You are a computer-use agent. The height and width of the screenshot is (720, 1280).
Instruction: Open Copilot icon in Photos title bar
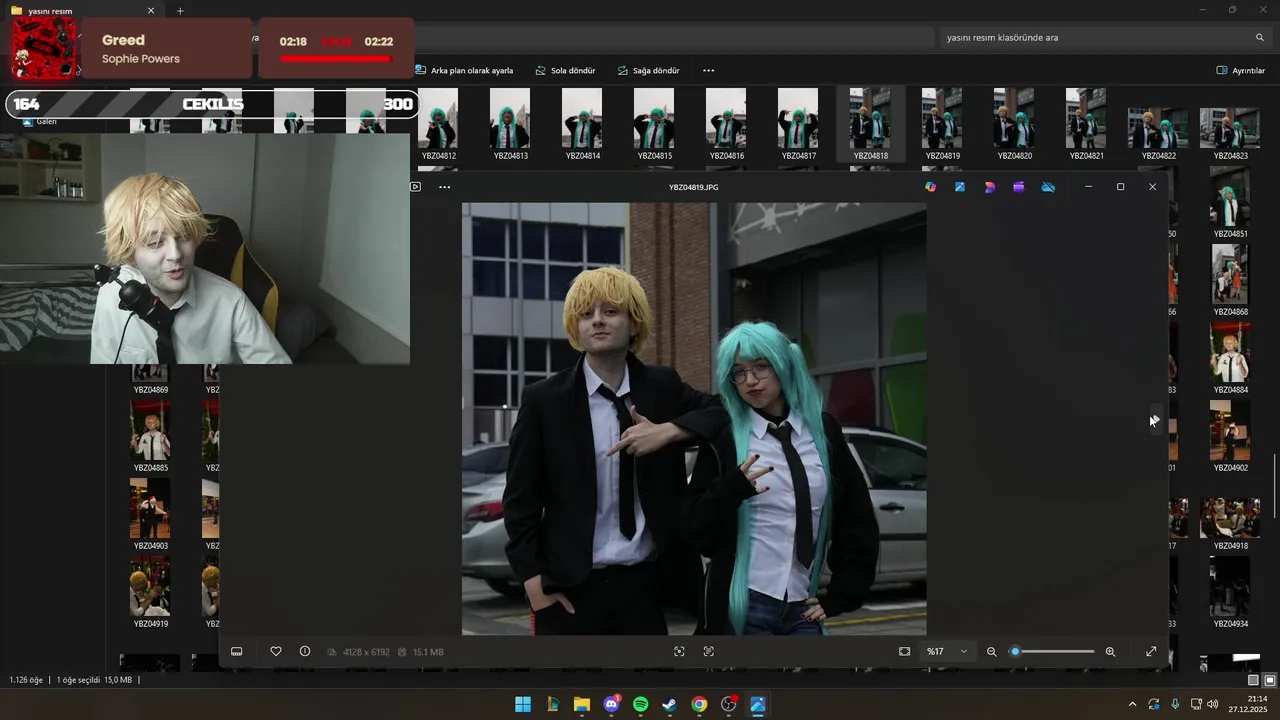pos(931,187)
